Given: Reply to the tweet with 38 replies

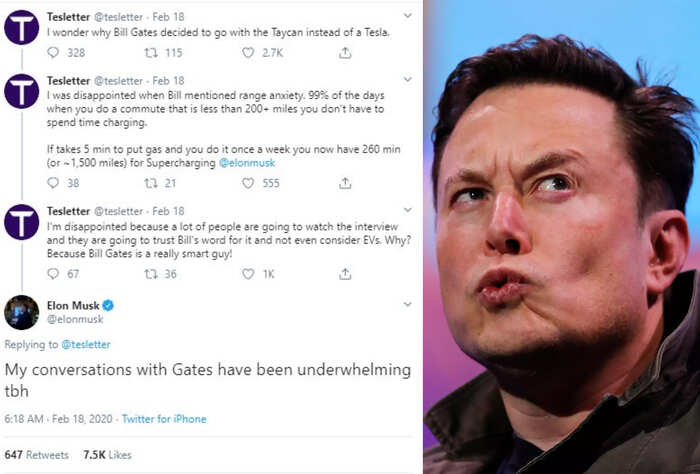Looking at the screenshot, I should [x=53, y=183].
